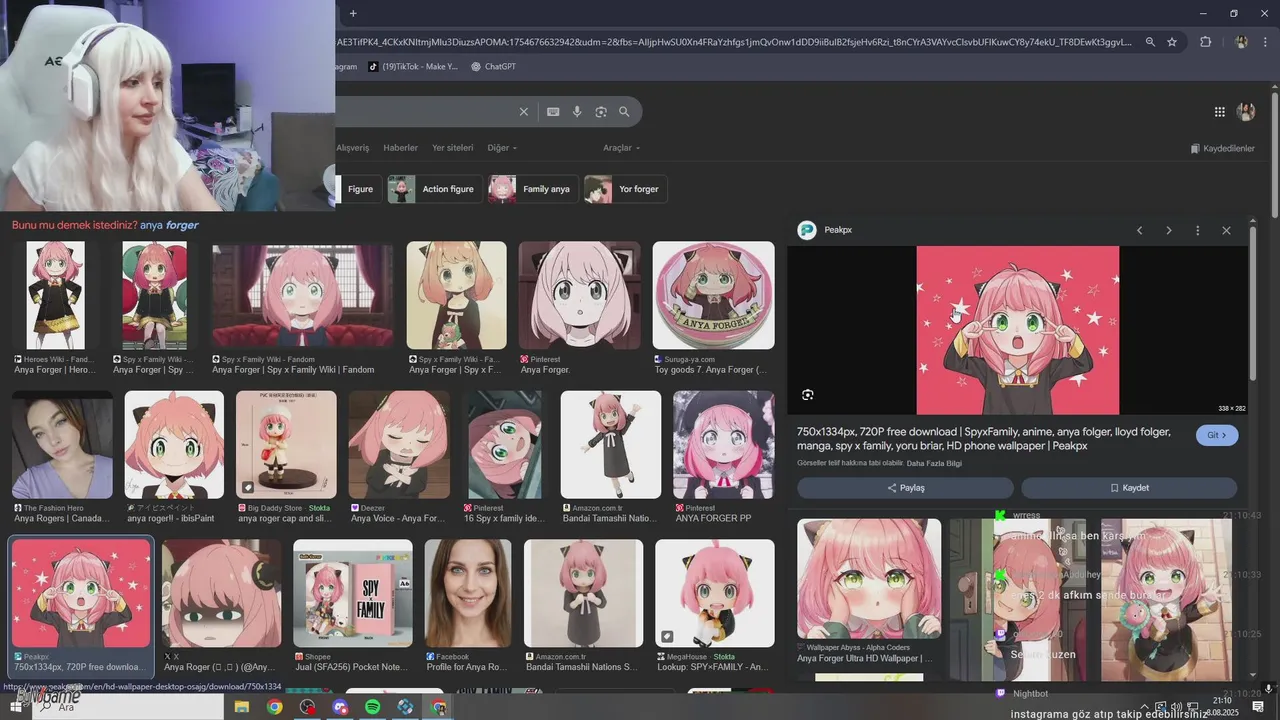Viewport: 1280px width, 720px height.
Task: Expand the Araçlar tools dropdown
Action: [x=621, y=148]
